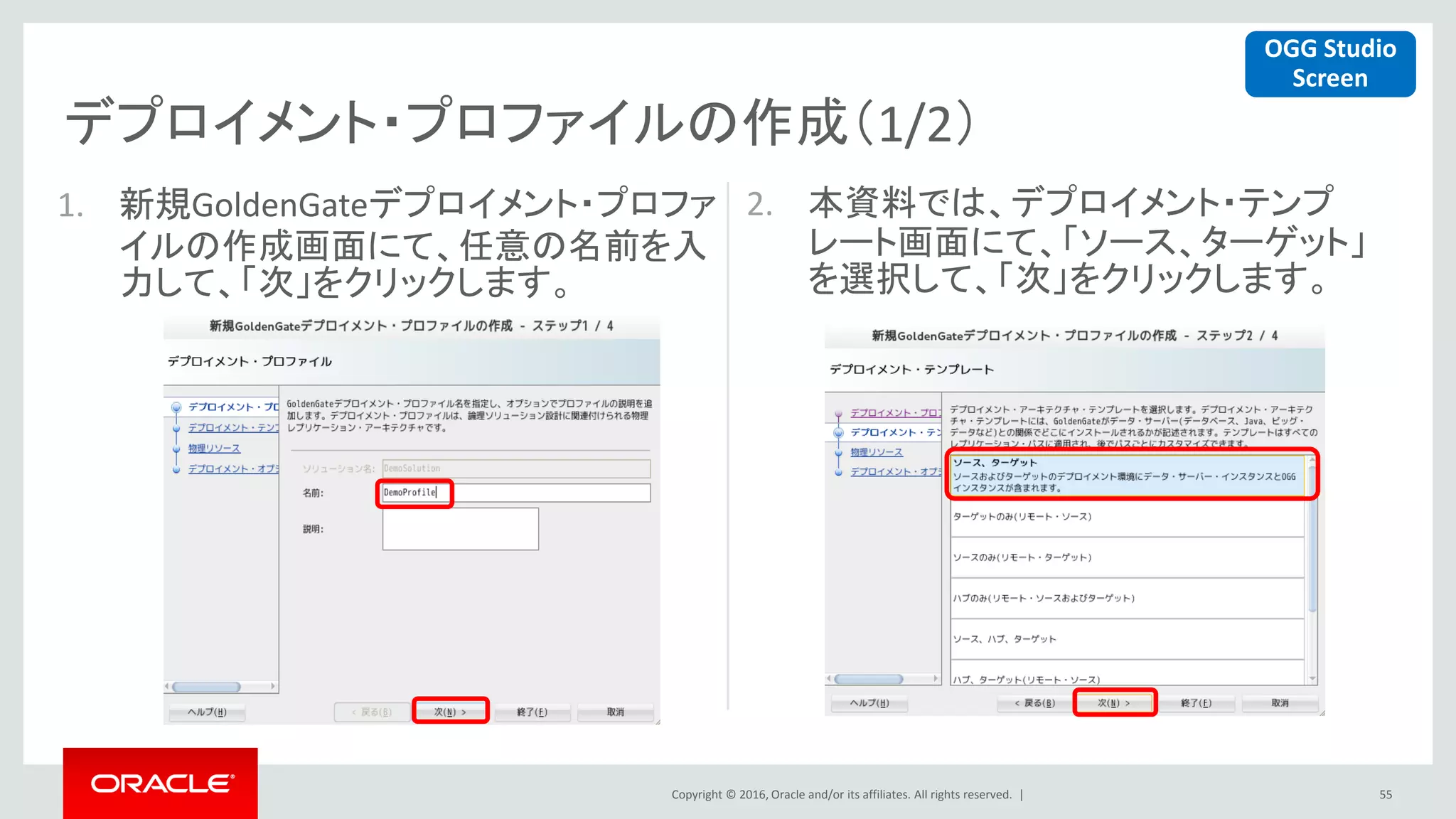Click 終了(F) button in Step 2 wizard
This screenshot has width=1456, height=819.
click(1197, 702)
